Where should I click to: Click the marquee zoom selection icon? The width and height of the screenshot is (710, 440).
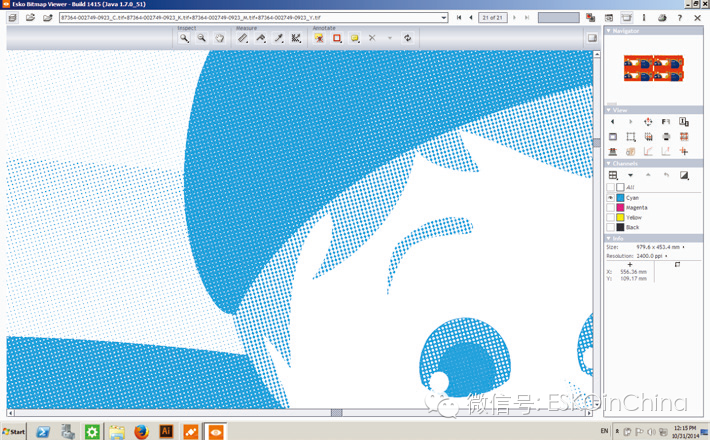(630, 137)
